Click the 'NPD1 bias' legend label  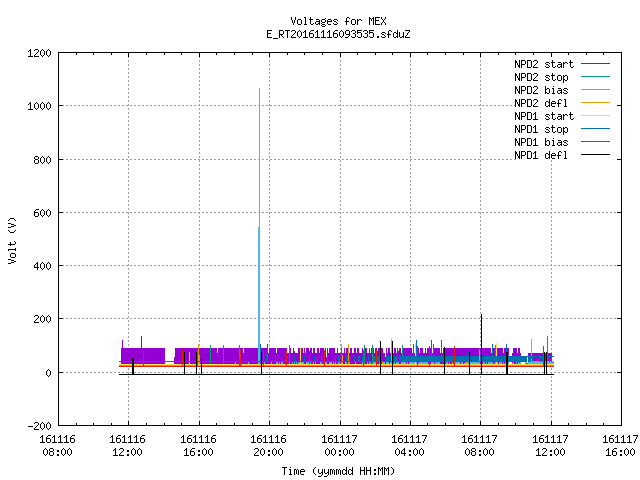point(541,142)
